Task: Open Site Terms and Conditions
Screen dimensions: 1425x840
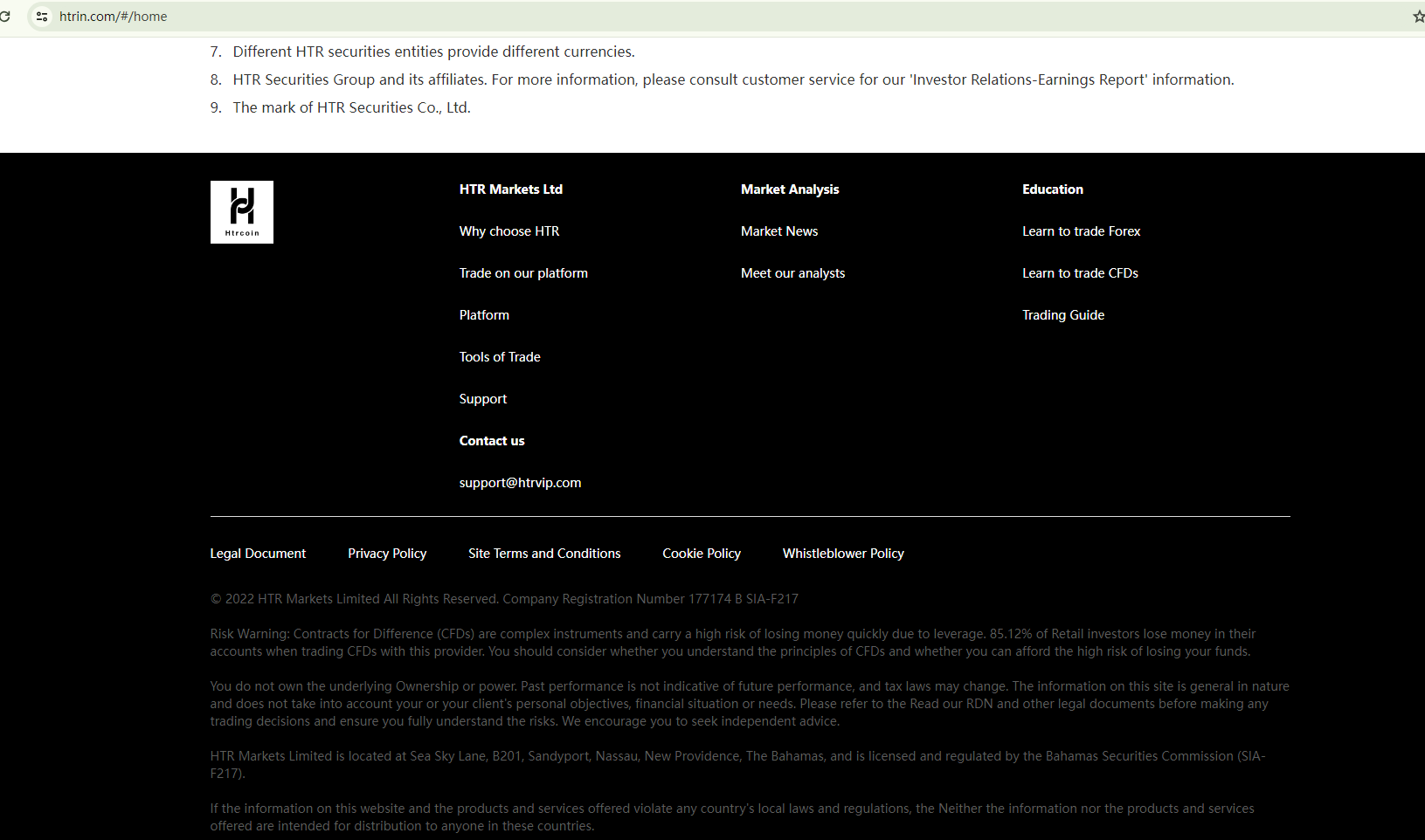Action: [543, 554]
